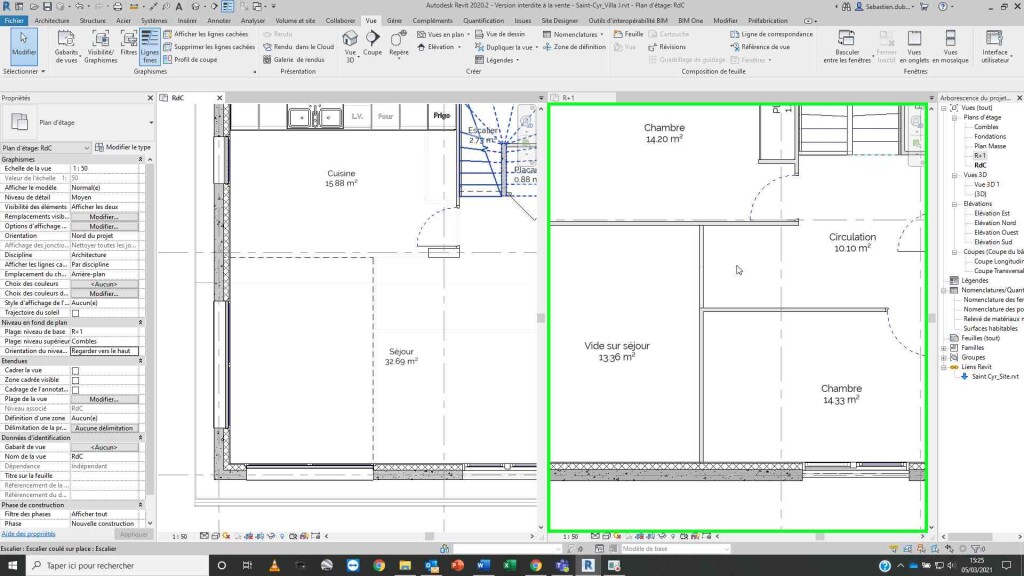
Task: Collapse the Etendues properties section
Action: point(140,360)
